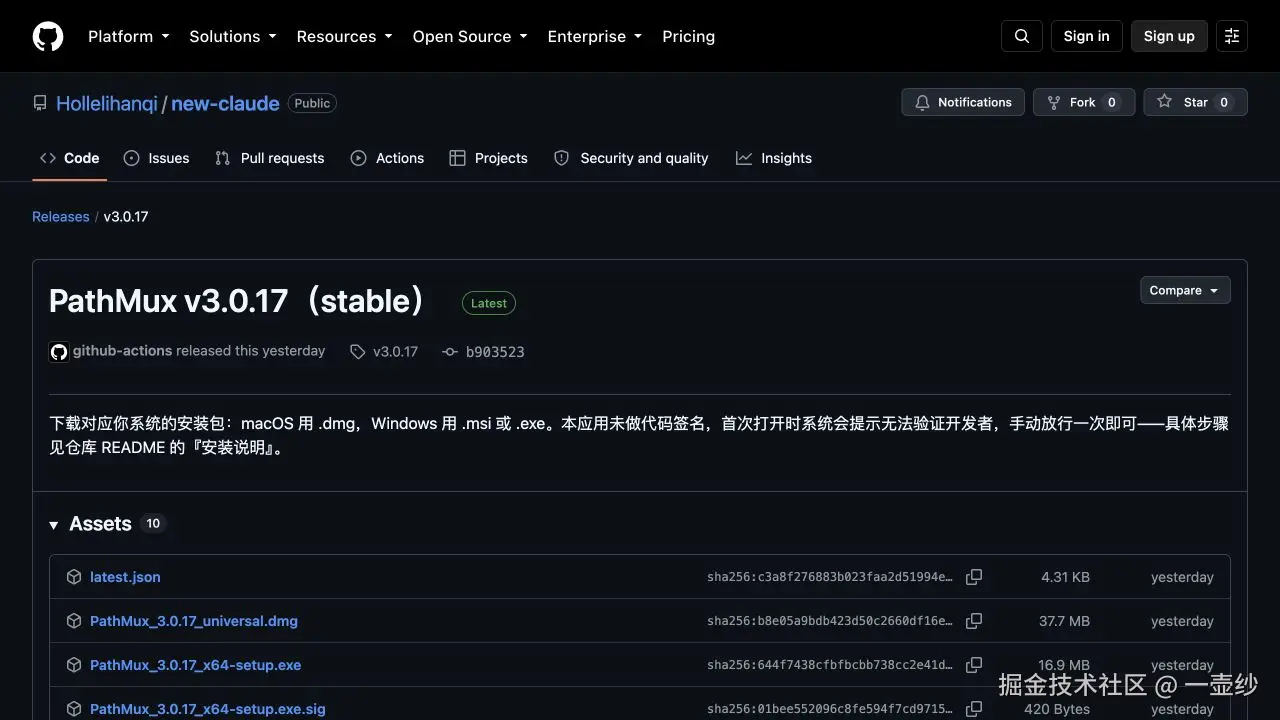Star the new-claude repository

pyautogui.click(x=1195, y=102)
